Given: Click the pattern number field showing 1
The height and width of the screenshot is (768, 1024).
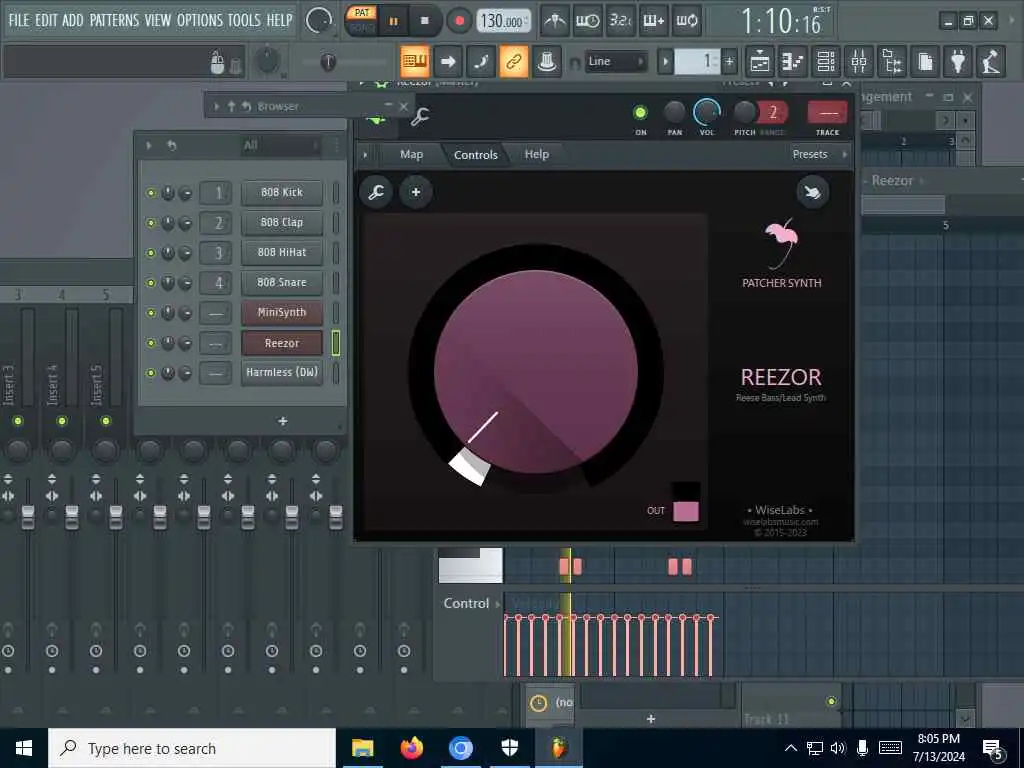Looking at the screenshot, I should pos(697,62).
